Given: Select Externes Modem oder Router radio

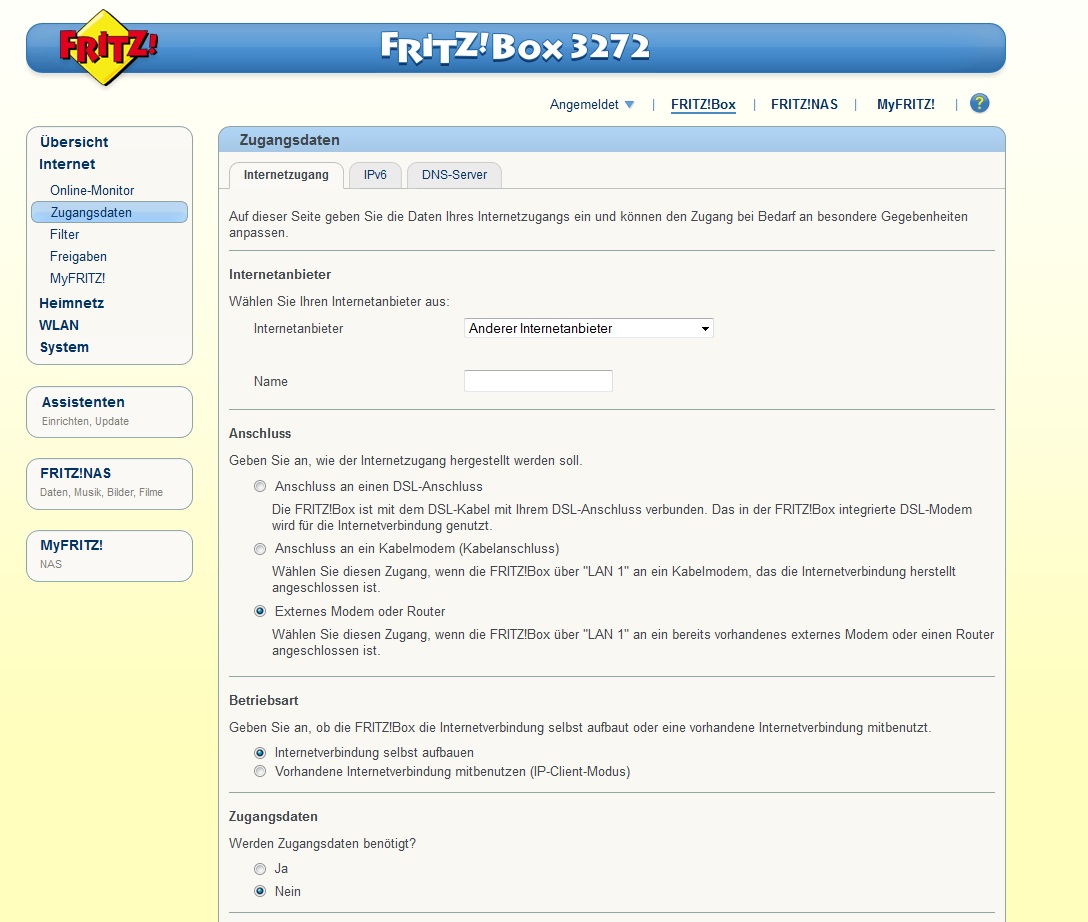Looking at the screenshot, I should (260, 611).
